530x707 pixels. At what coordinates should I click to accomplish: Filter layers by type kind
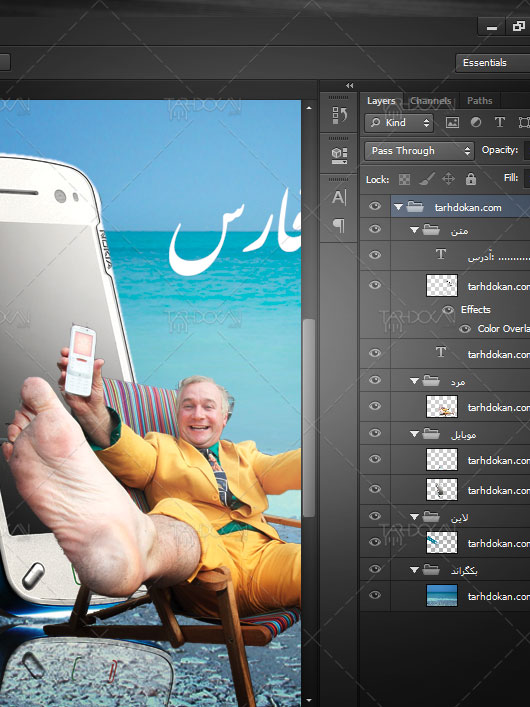[500, 122]
